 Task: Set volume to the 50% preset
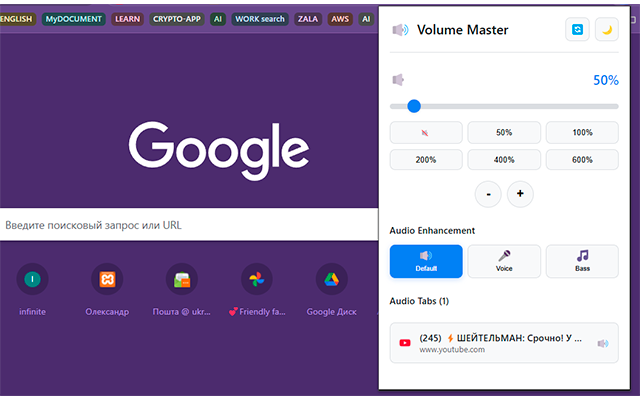click(x=504, y=133)
